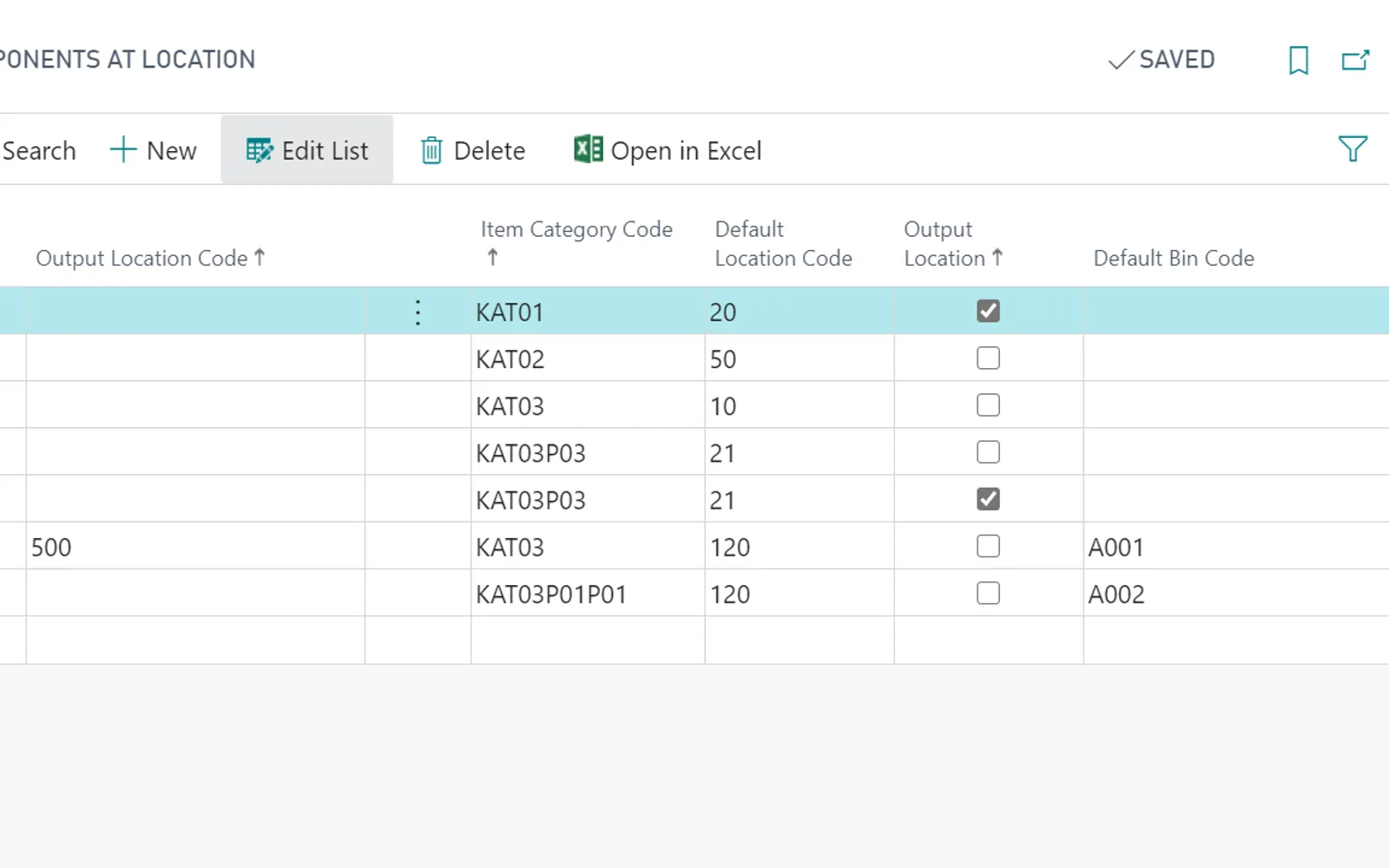Click the SAVED status indicator

tap(1162, 60)
